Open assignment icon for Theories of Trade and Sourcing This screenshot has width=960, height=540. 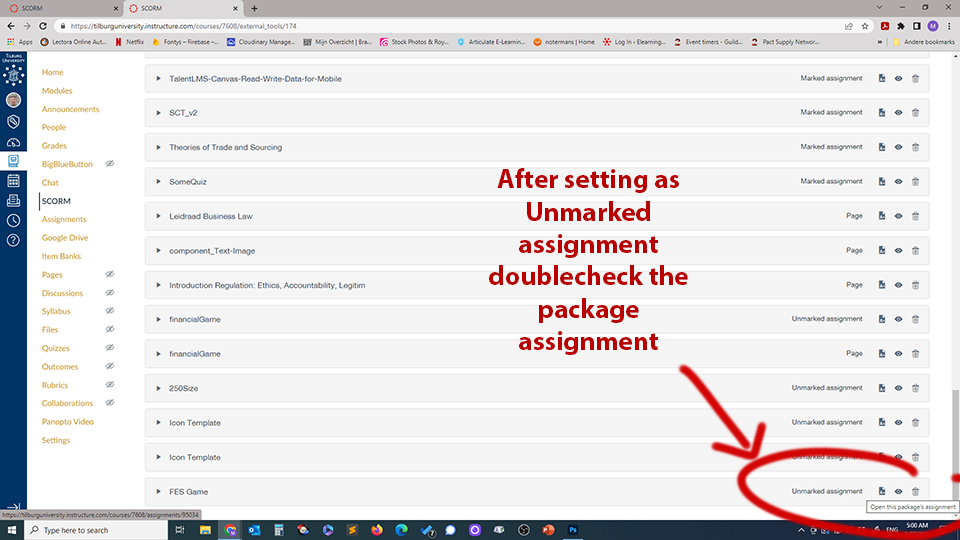click(x=882, y=147)
